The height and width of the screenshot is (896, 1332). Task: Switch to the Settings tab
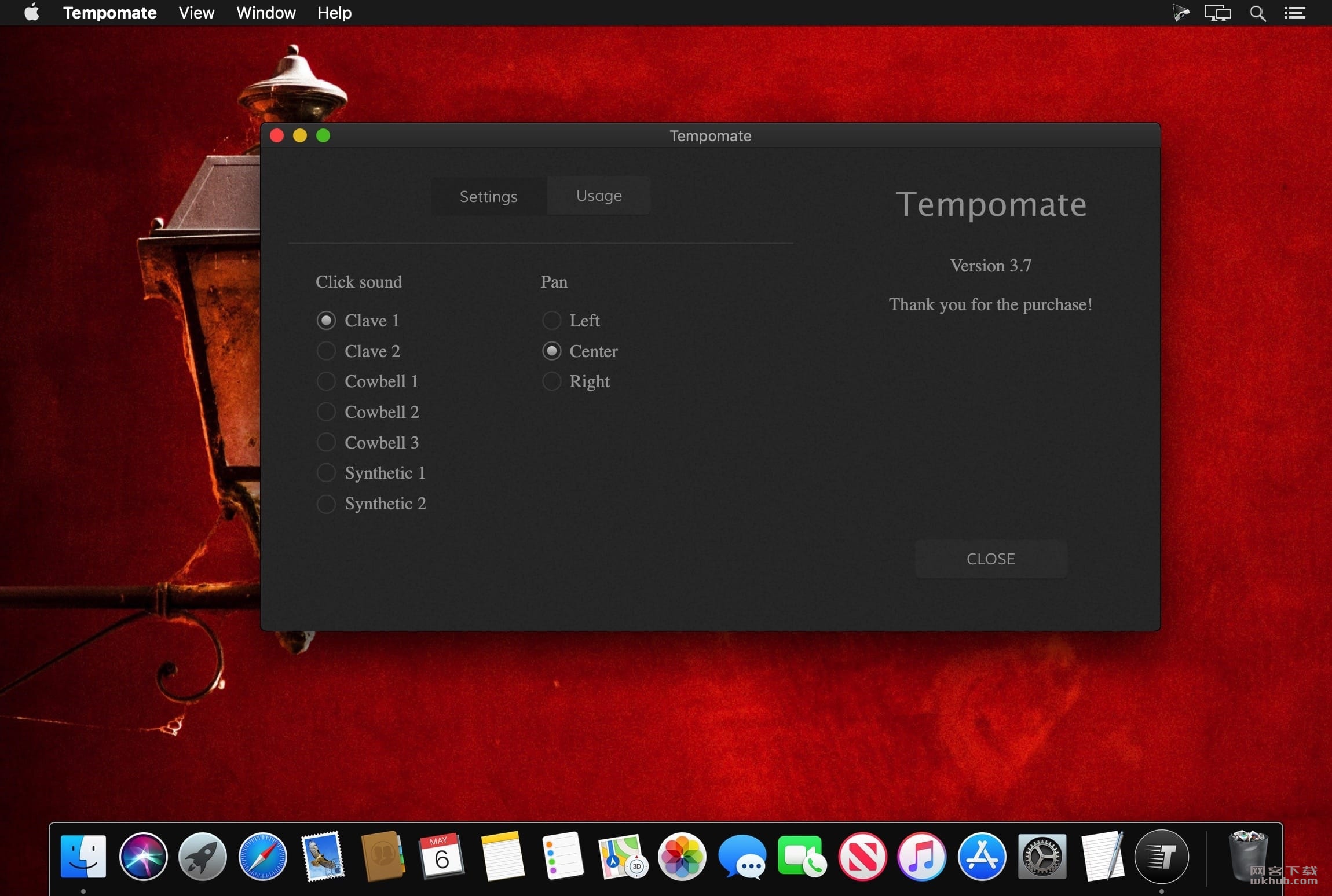pos(489,196)
